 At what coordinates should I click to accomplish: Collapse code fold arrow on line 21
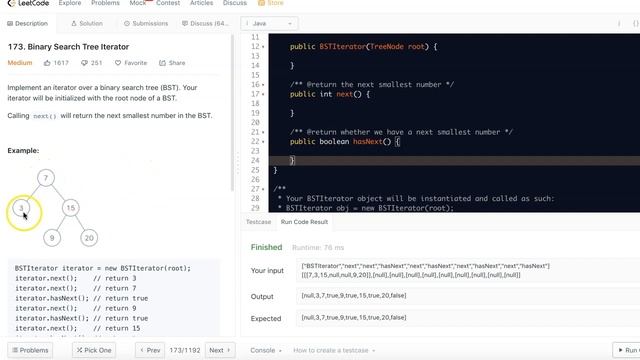click(x=263, y=132)
